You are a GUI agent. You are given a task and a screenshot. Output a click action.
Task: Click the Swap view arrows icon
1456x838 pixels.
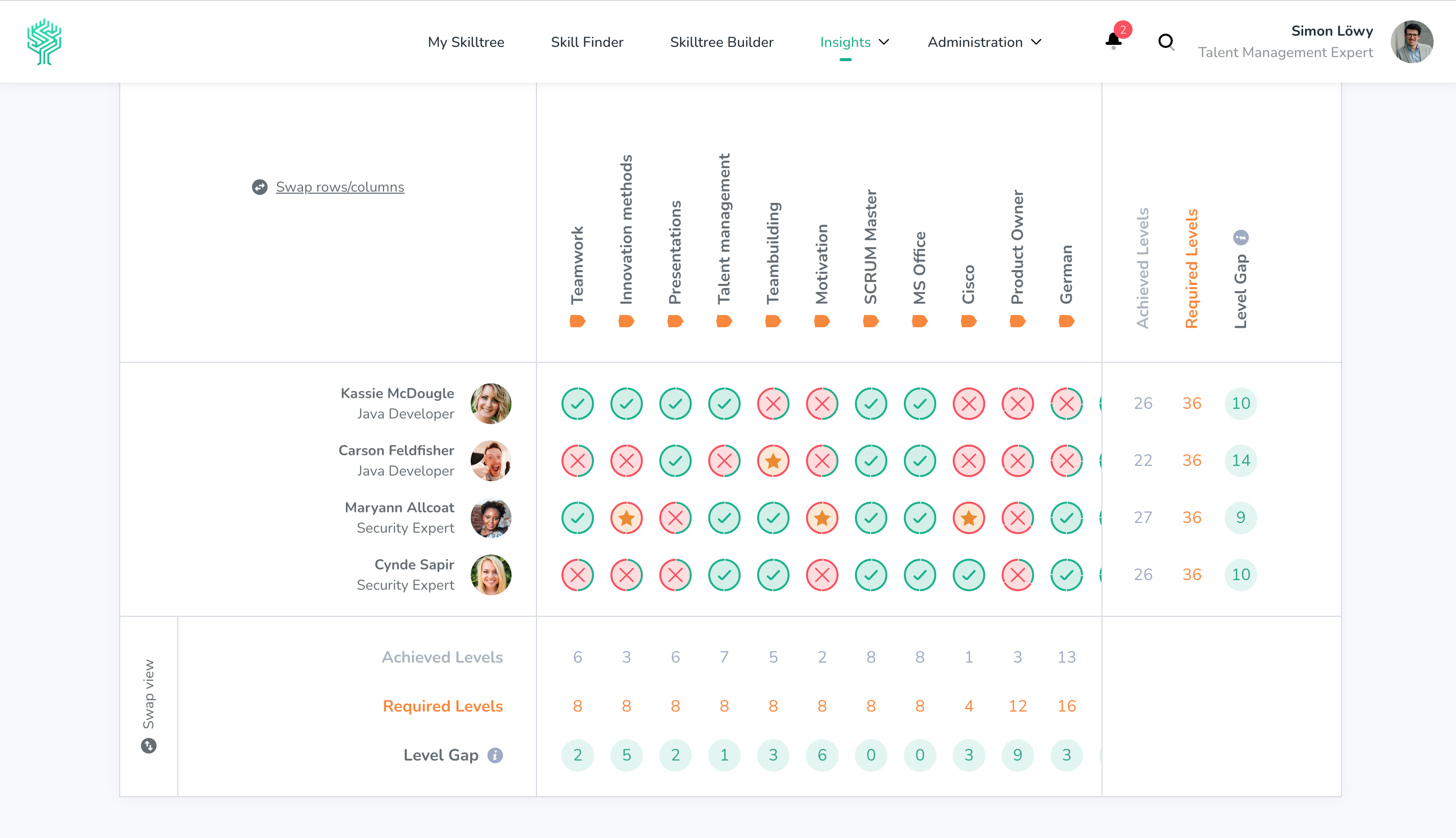coord(149,746)
